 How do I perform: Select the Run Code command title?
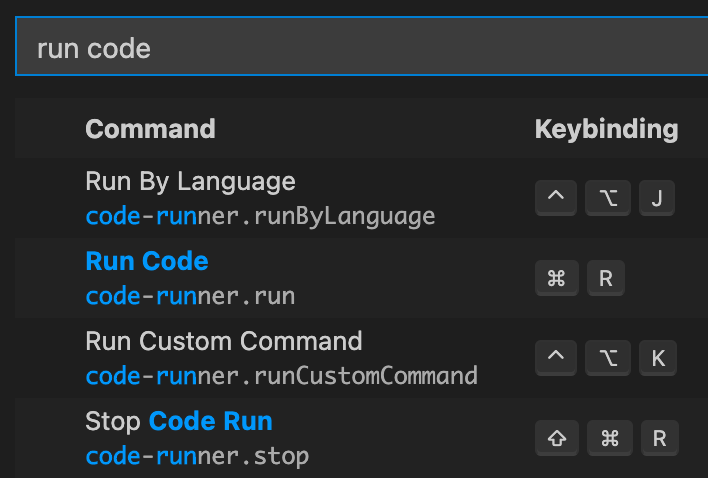pyautogui.click(x=147, y=261)
